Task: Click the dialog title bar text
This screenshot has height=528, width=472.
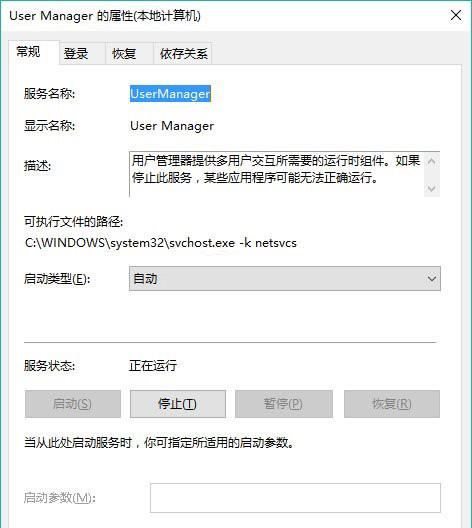Action: point(105,16)
